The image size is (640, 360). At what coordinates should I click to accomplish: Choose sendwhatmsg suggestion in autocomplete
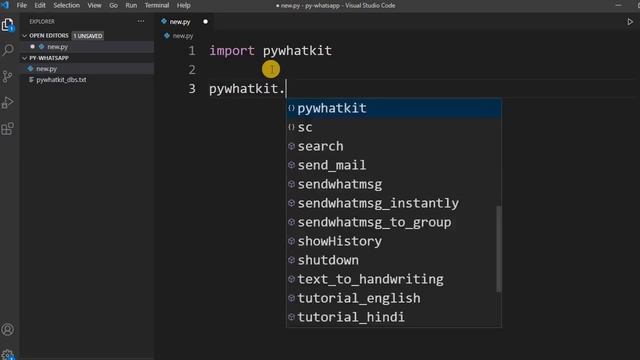(394, 184)
